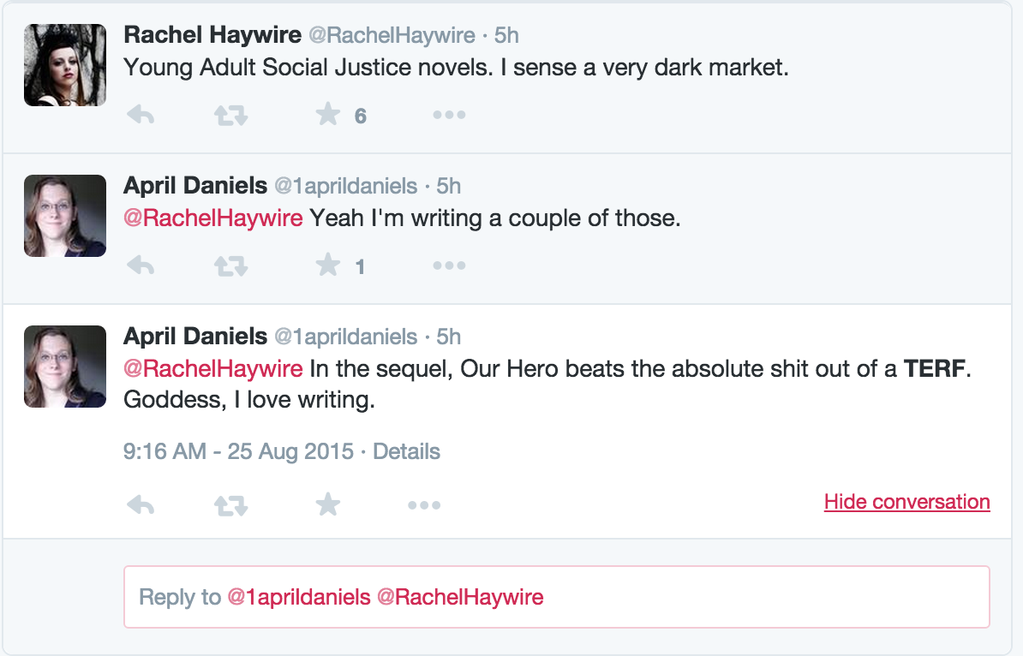Viewport: 1023px width, 656px height.
Task: Favorite Rachel Haywire's tweet with 6 stars
Action: point(328,115)
